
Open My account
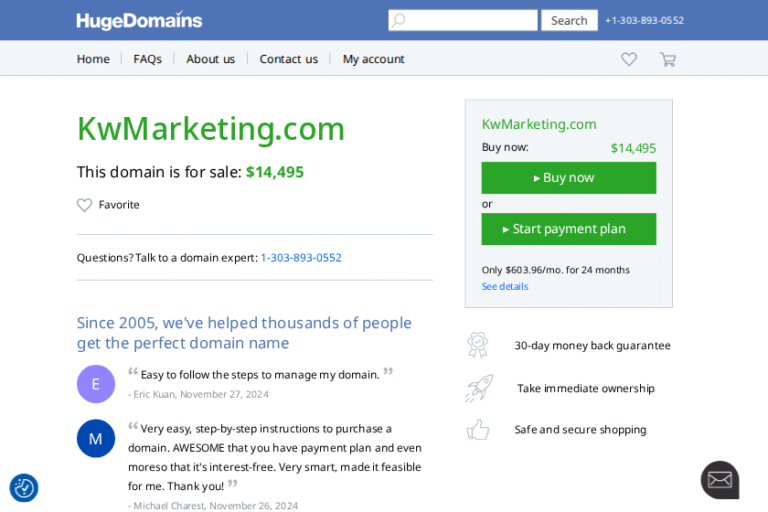click(373, 59)
